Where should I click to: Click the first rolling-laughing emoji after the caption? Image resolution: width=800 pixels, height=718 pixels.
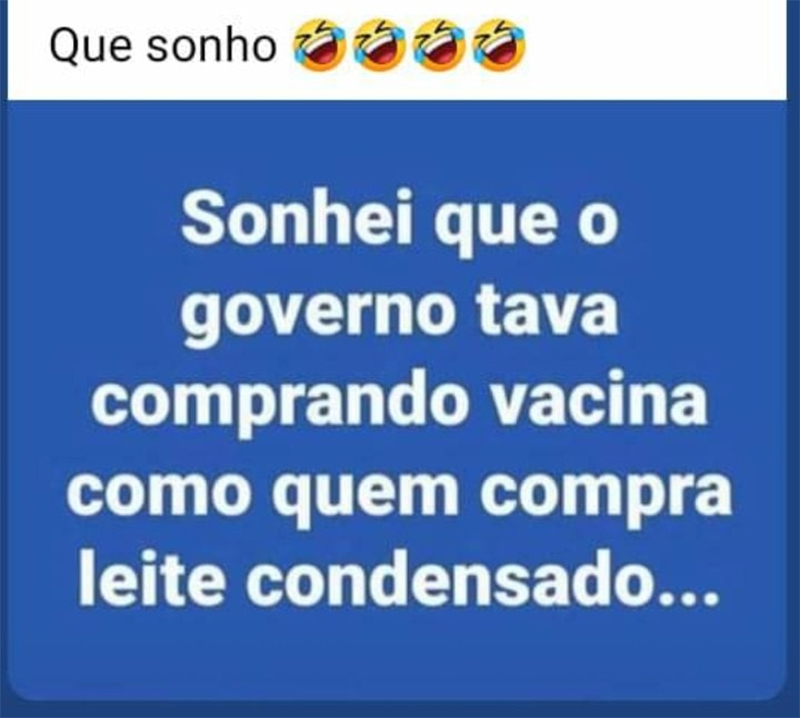click(319, 46)
